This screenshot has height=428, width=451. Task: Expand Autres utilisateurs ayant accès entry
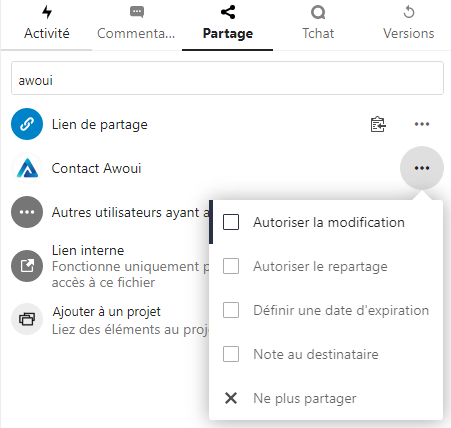click(110, 212)
